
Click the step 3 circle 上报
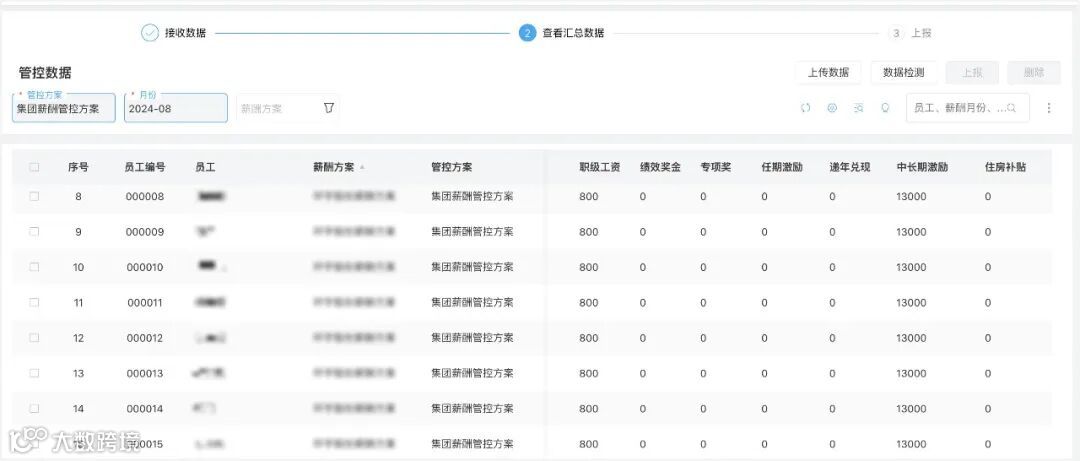[x=896, y=33]
